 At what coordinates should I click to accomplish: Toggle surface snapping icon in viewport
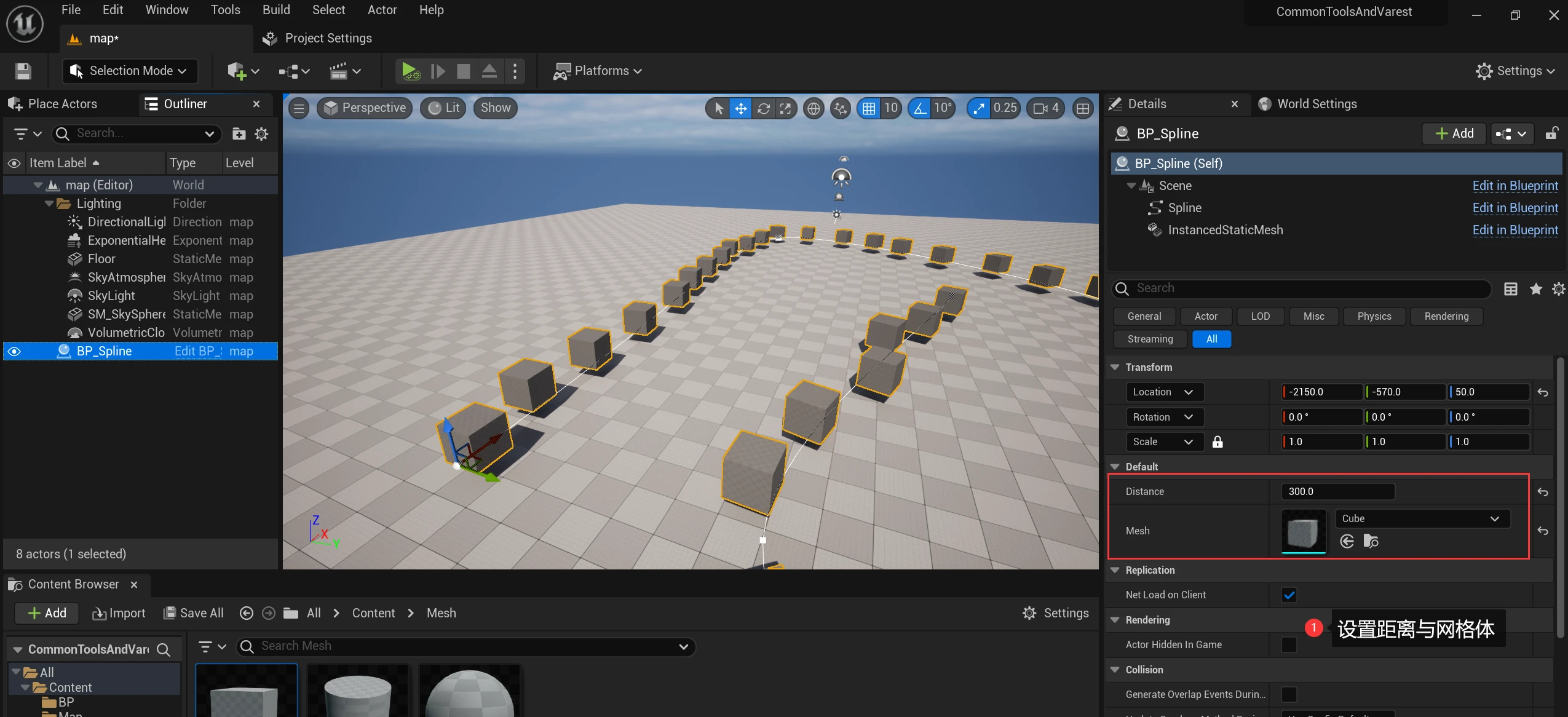(x=840, y=109)
